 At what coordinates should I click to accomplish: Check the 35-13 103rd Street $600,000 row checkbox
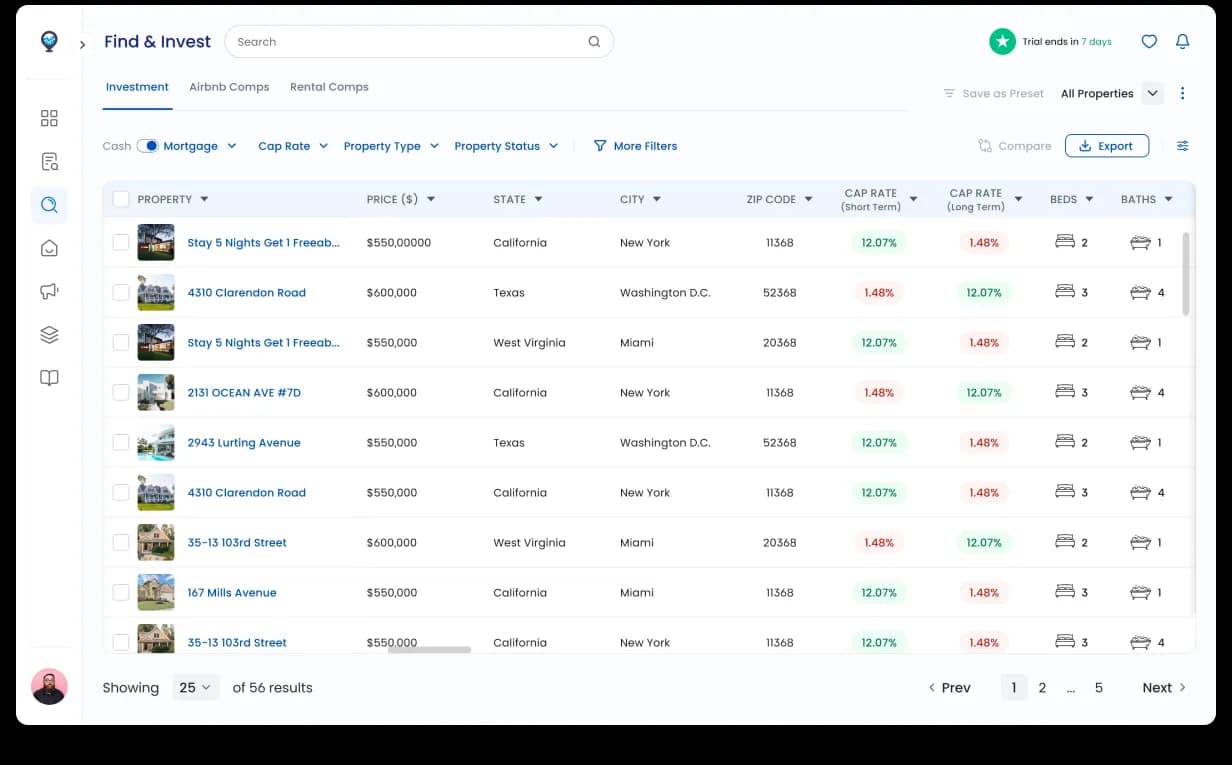point(121,542)
